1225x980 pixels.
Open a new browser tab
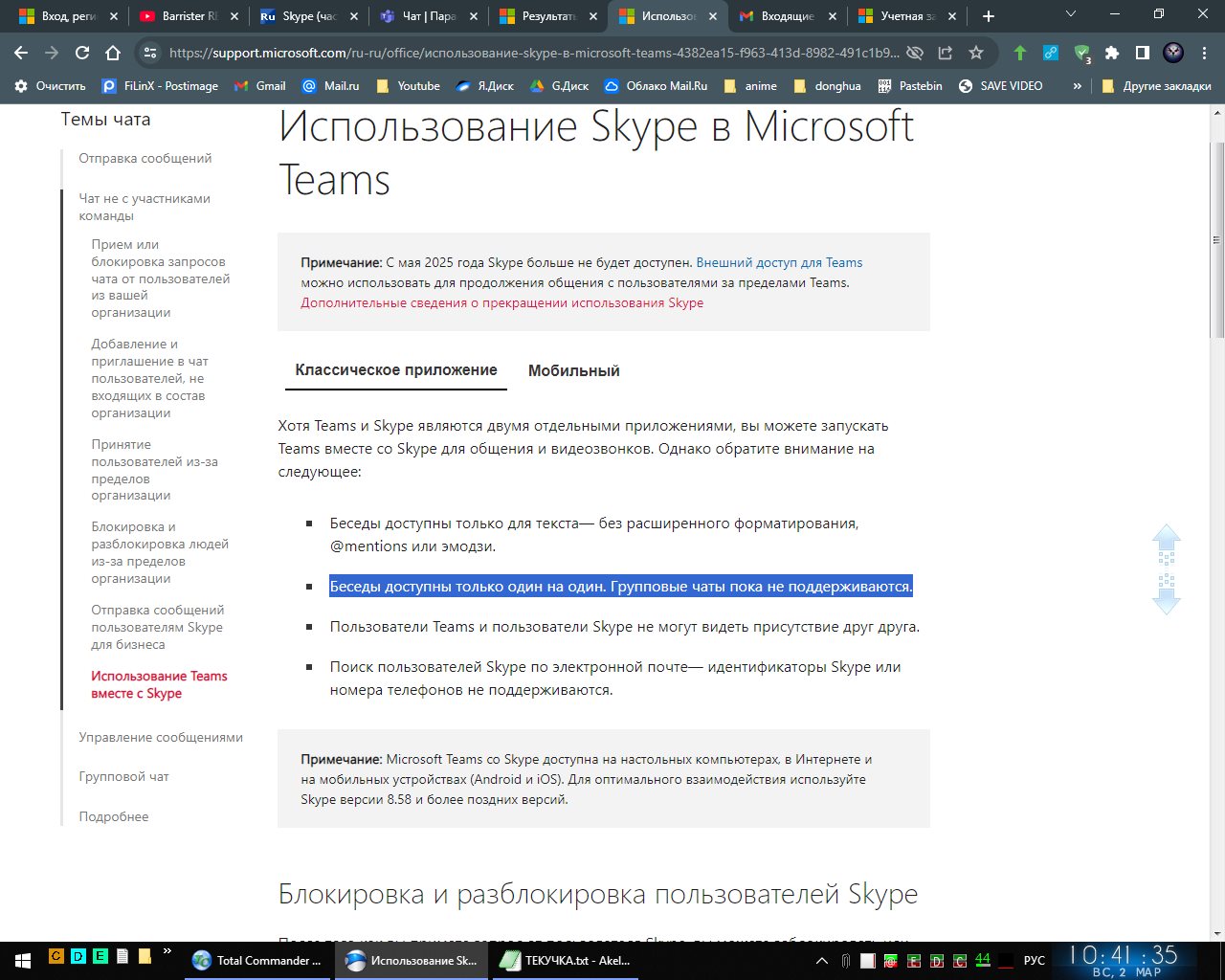(989, 16)
